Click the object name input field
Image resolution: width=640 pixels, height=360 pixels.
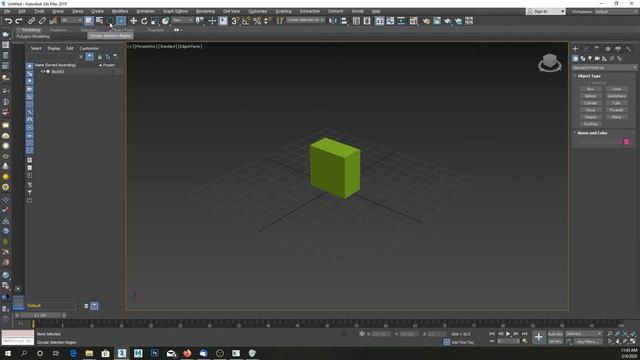pyautogui.click(x=599, y=142)
